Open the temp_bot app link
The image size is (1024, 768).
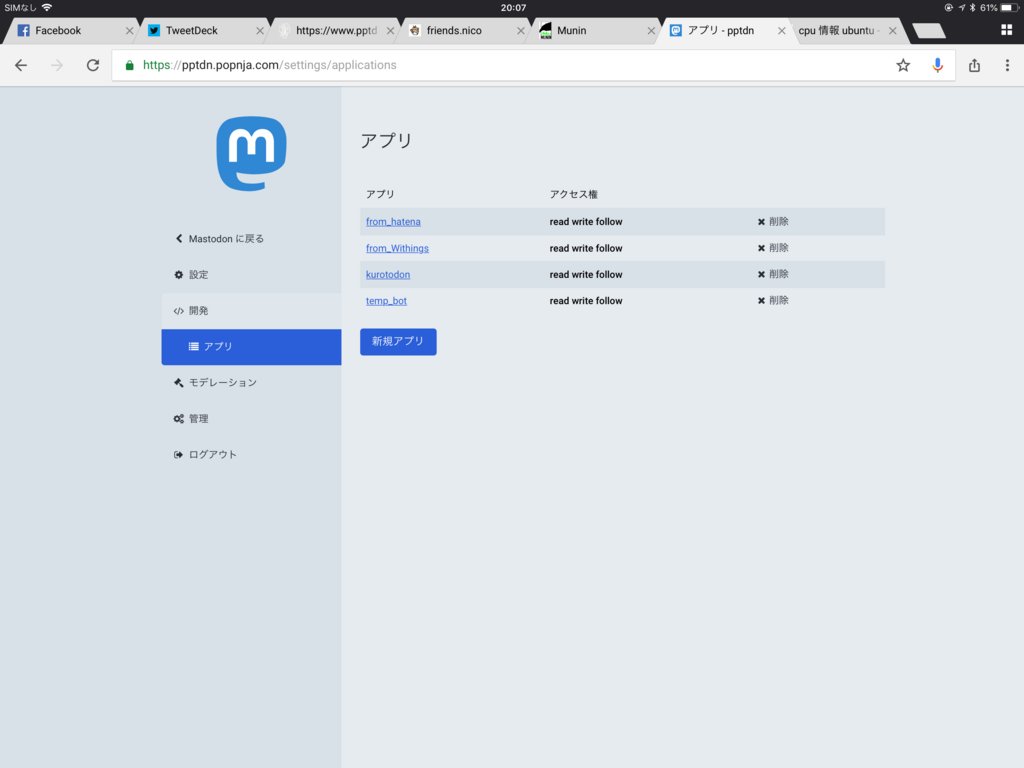click(x=386, y=301)
